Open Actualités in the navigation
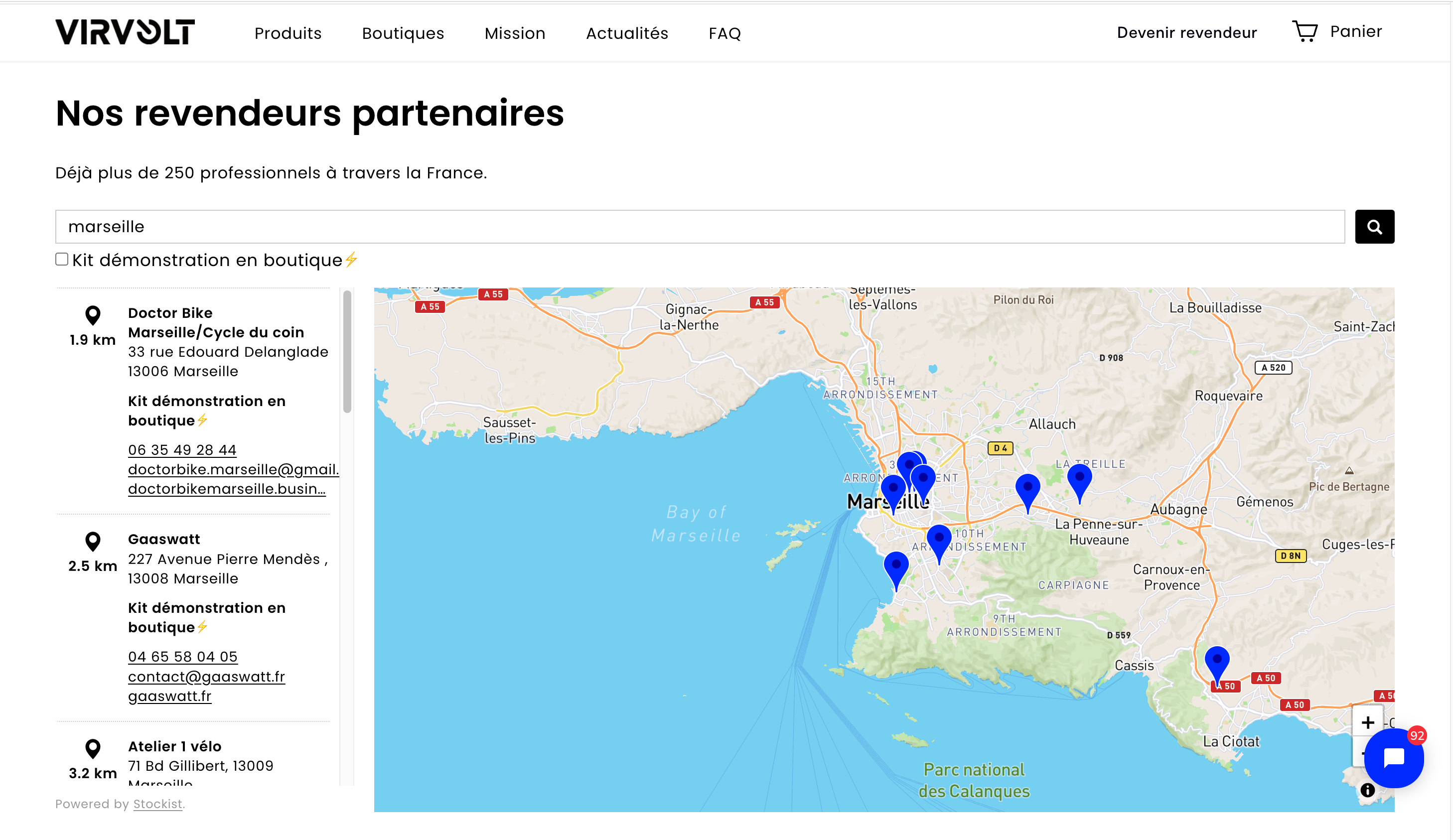Screen dimensions: 1453x840 (627, 33)
